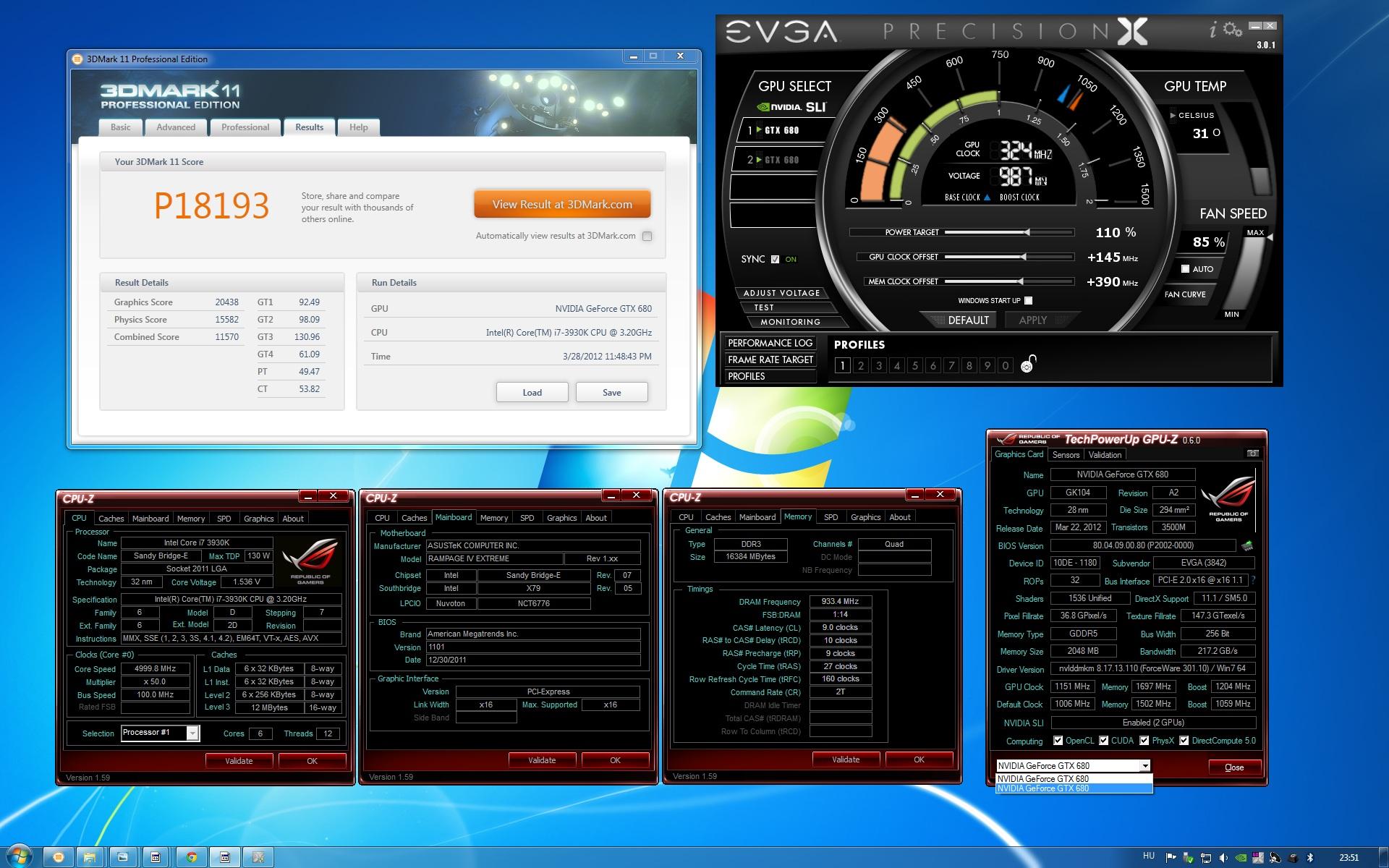1389x868 pixels.
Task: Click the volume speaker tray icon
Action: point(1223,858)
